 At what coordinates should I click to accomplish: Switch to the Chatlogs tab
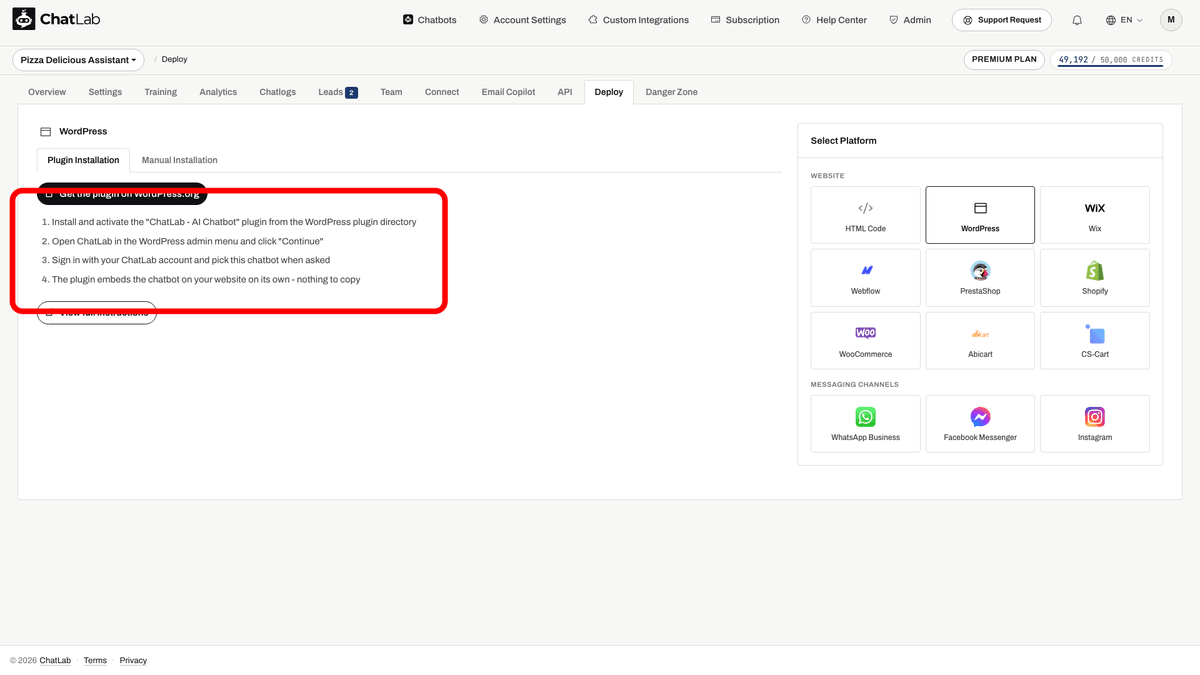278,92
